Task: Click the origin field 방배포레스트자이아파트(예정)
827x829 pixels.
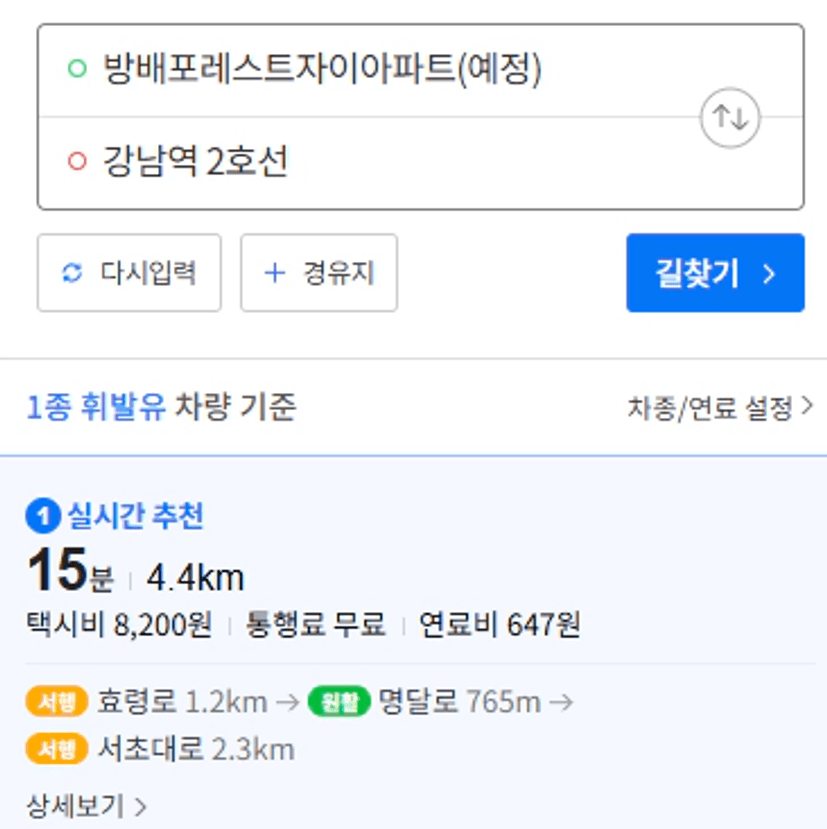Action: click(x=322, y=69)
